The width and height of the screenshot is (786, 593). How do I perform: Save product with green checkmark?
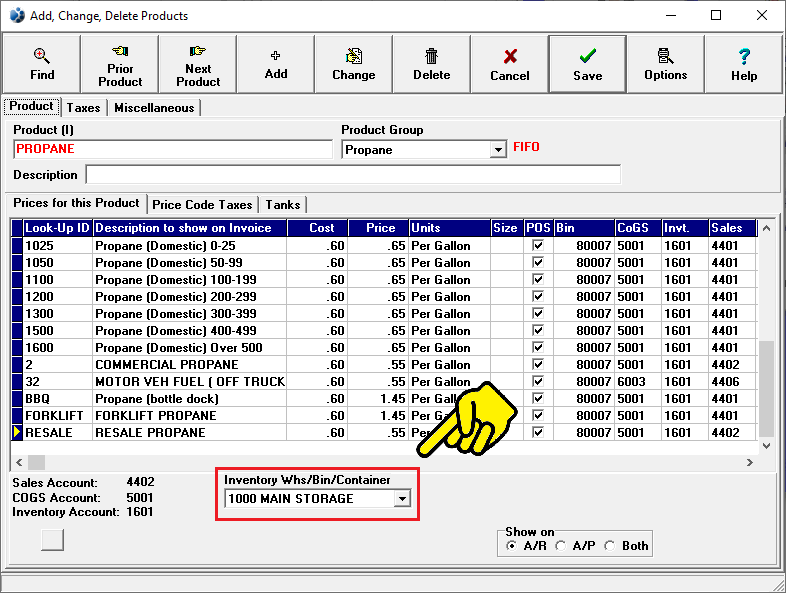point(587,64)
